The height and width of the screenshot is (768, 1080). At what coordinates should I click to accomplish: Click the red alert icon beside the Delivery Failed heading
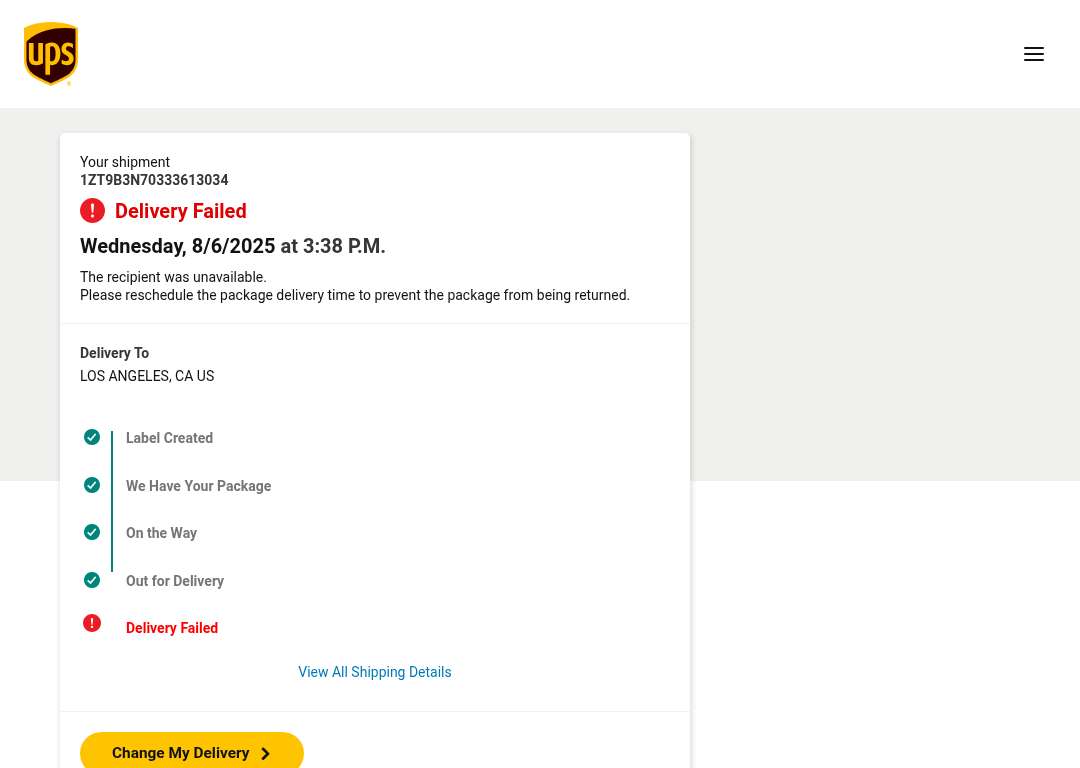click(92, 211)
